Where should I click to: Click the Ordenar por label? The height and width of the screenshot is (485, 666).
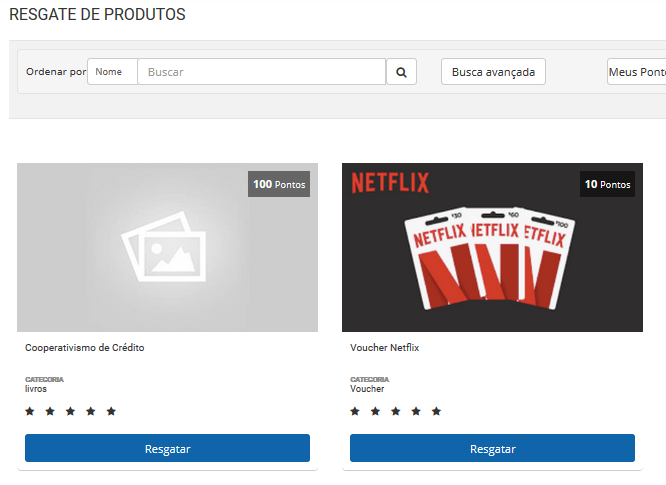(x=56, y=72)
